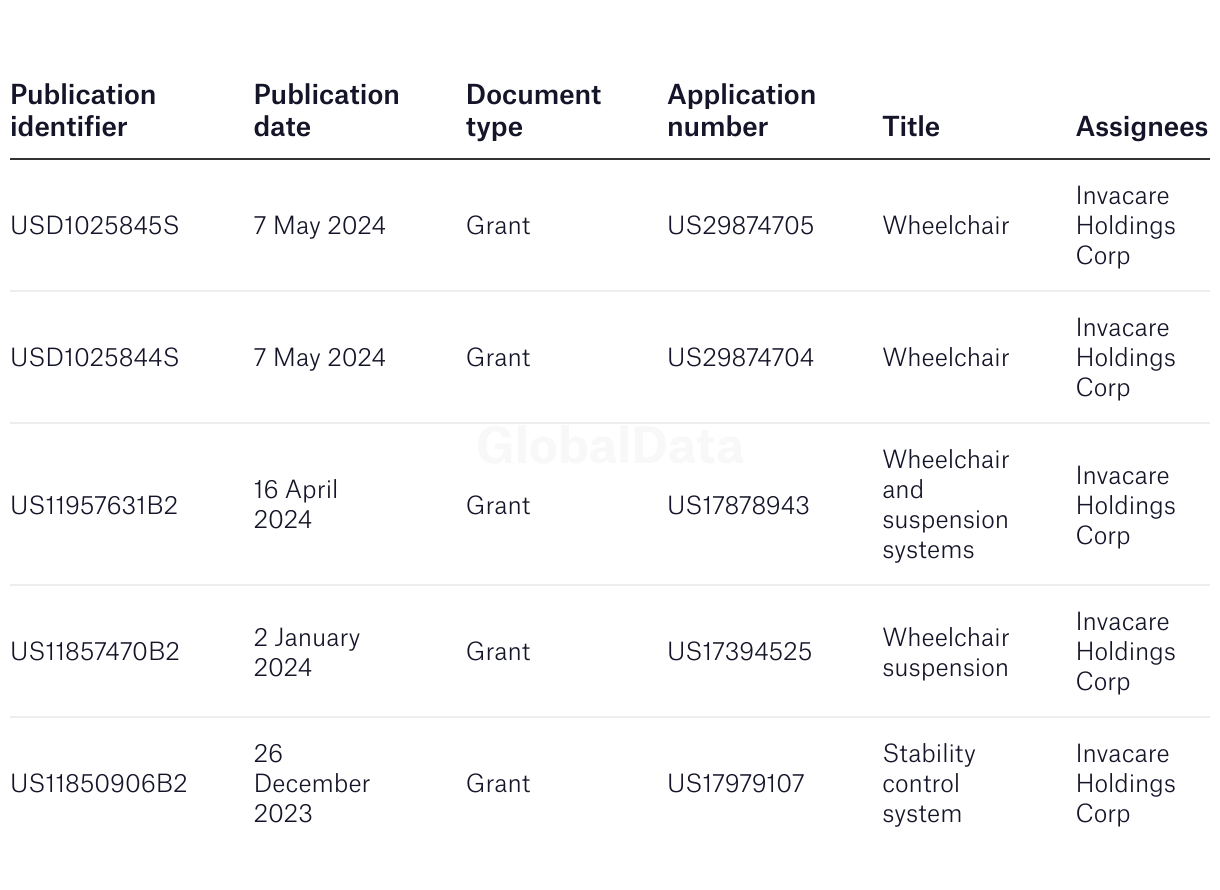The image size is (1220, 890).
Task: Open publication US11957631B2
Action: tap(94, 506)
